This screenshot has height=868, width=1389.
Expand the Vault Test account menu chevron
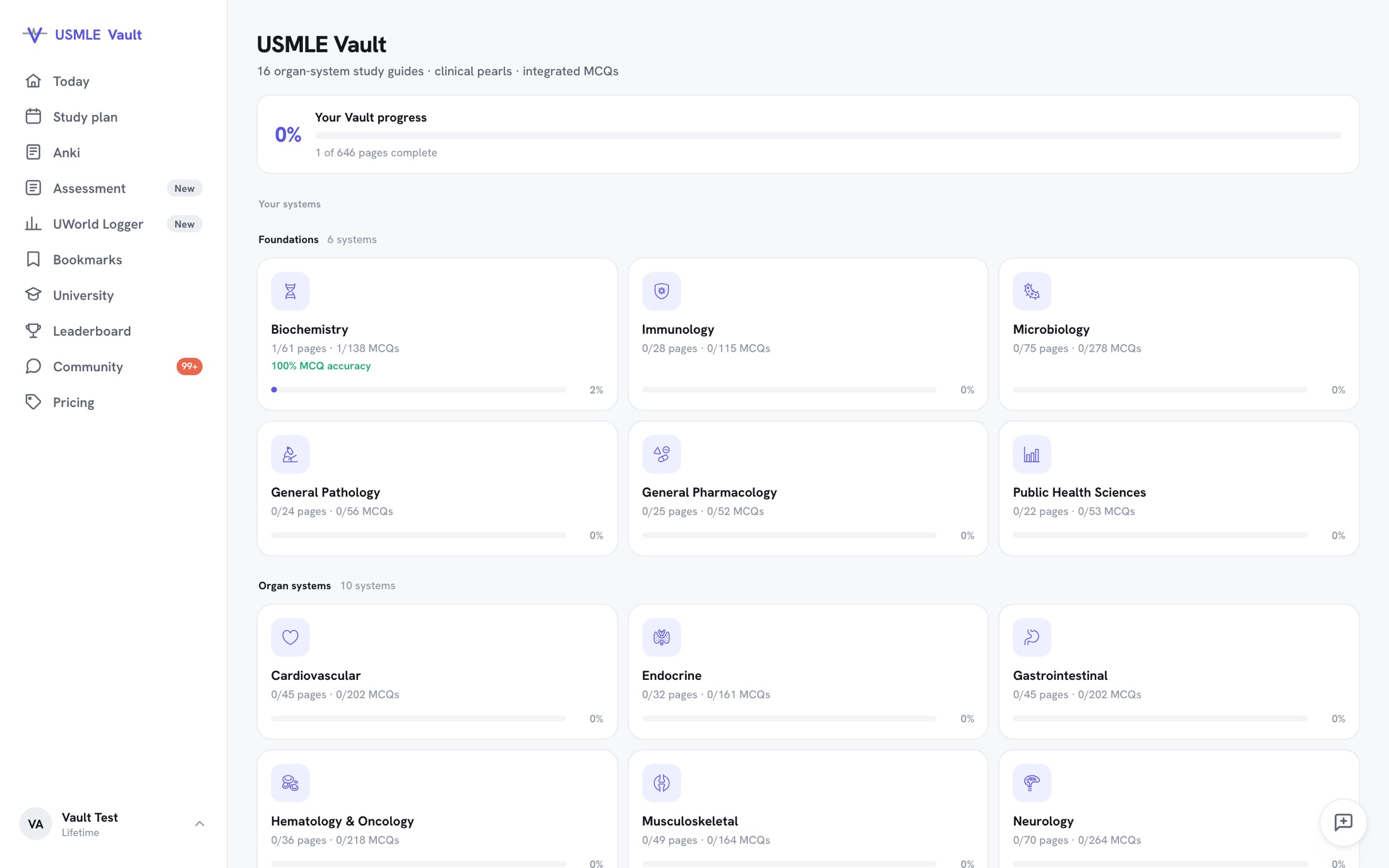(200, 824)
